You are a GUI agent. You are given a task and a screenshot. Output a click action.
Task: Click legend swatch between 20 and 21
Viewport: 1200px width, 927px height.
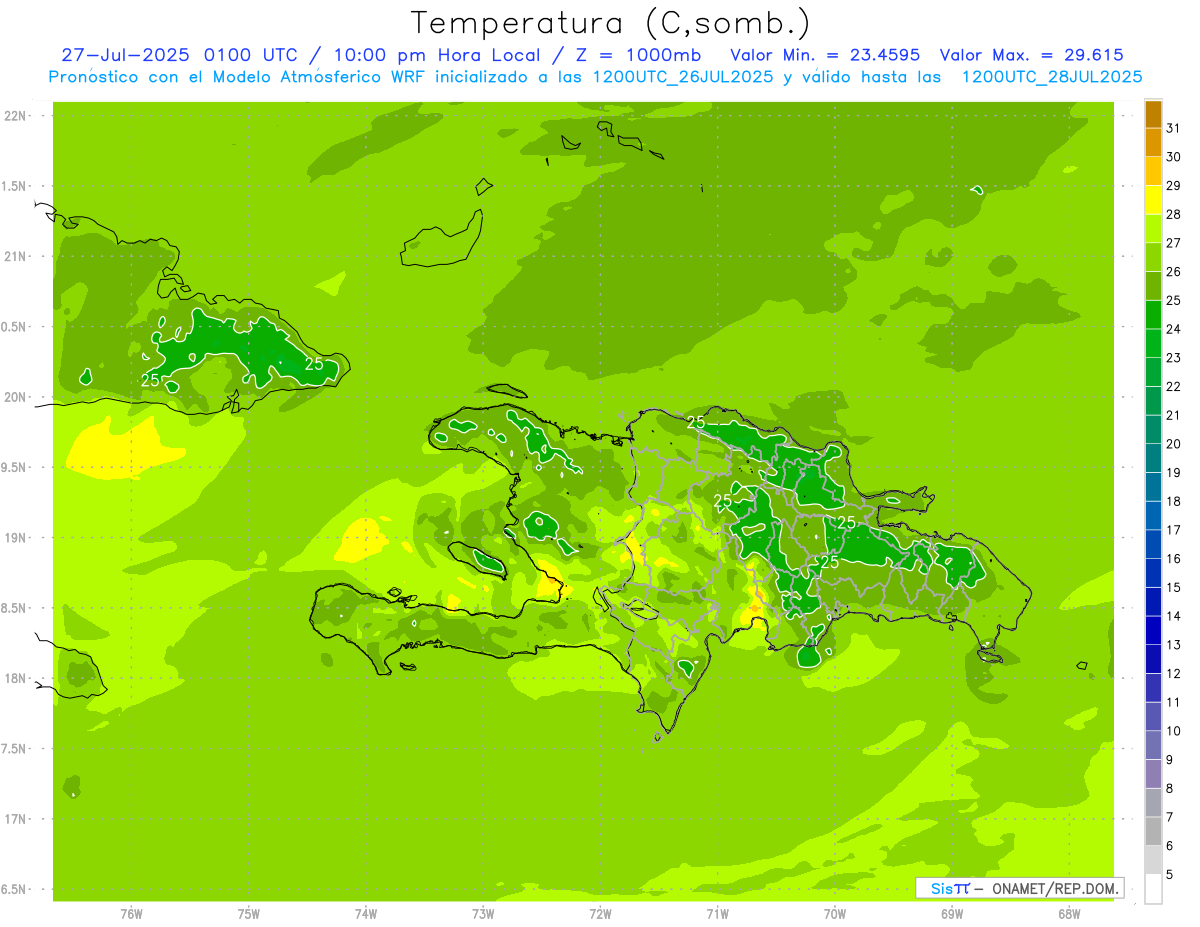point(1153,430)
